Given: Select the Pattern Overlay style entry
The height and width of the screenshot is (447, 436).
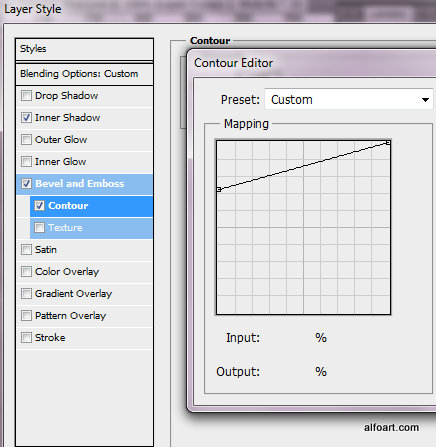Looking at the screenshot, I should (x=84, y=316).
